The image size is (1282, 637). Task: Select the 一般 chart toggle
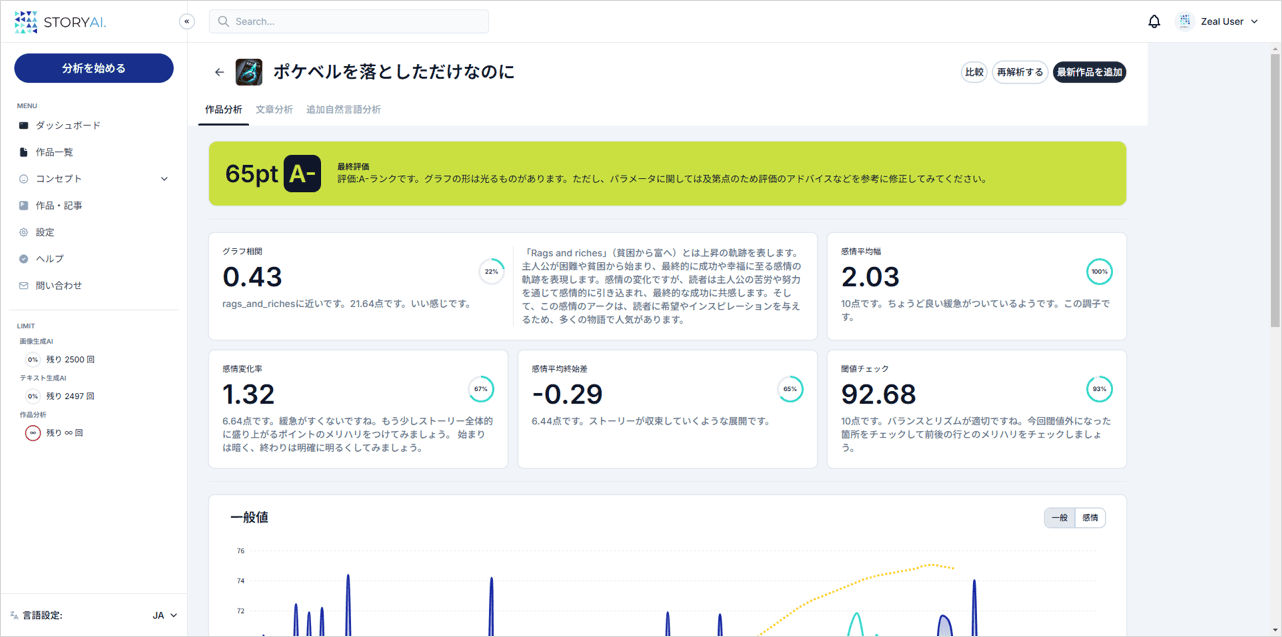point(1059,518)
